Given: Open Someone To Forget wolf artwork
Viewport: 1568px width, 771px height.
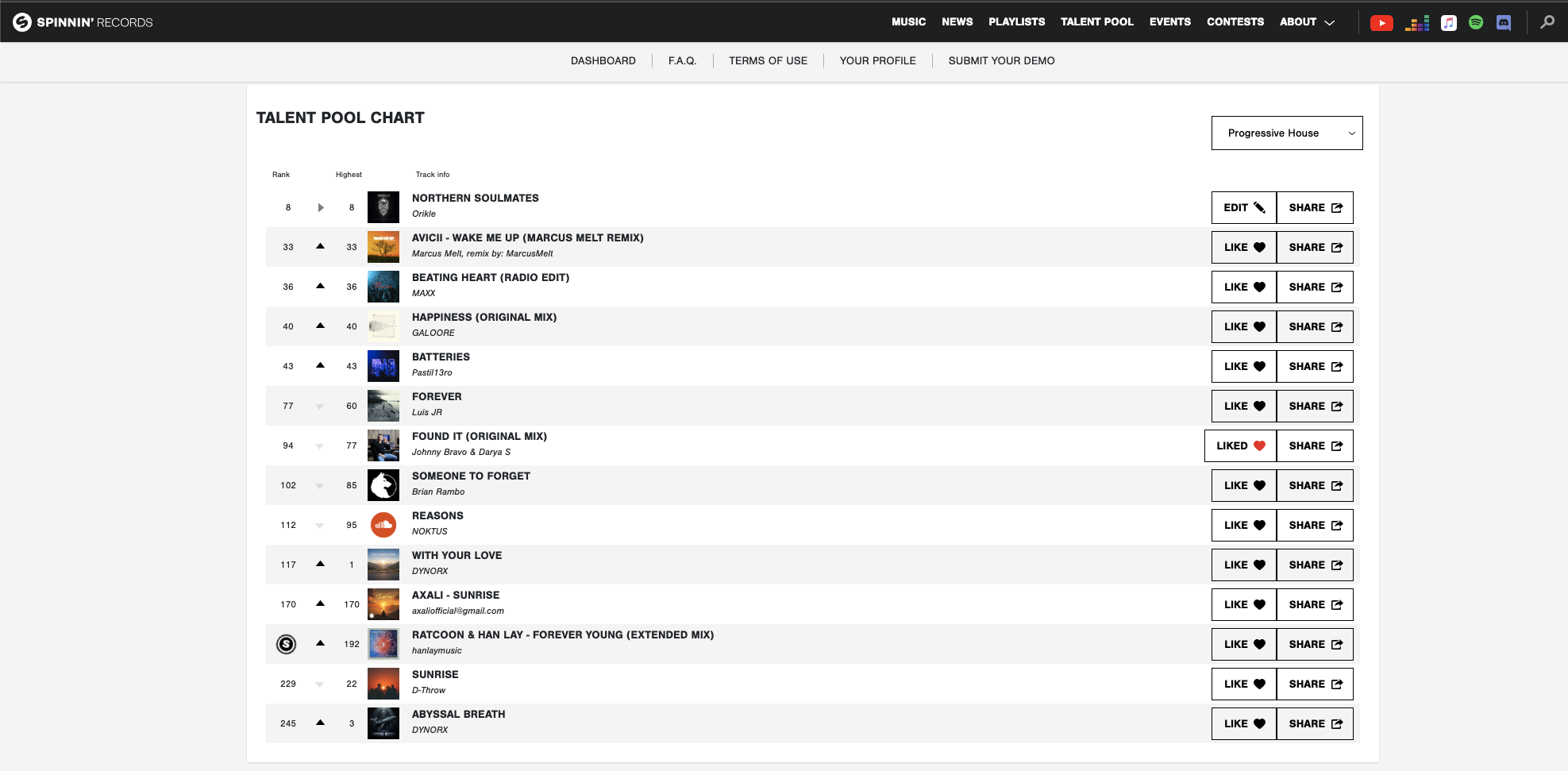Looking at the screenshot, I should tap(383, 485).
